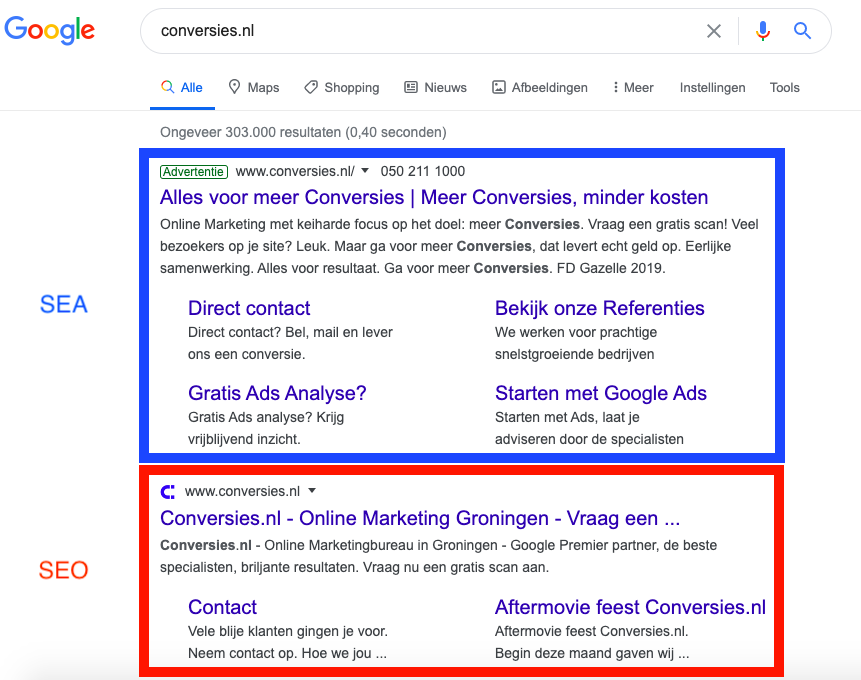
Task: Open Conversies.nl - Online Marketing Groningen result
Action: (x=420, y=518)
